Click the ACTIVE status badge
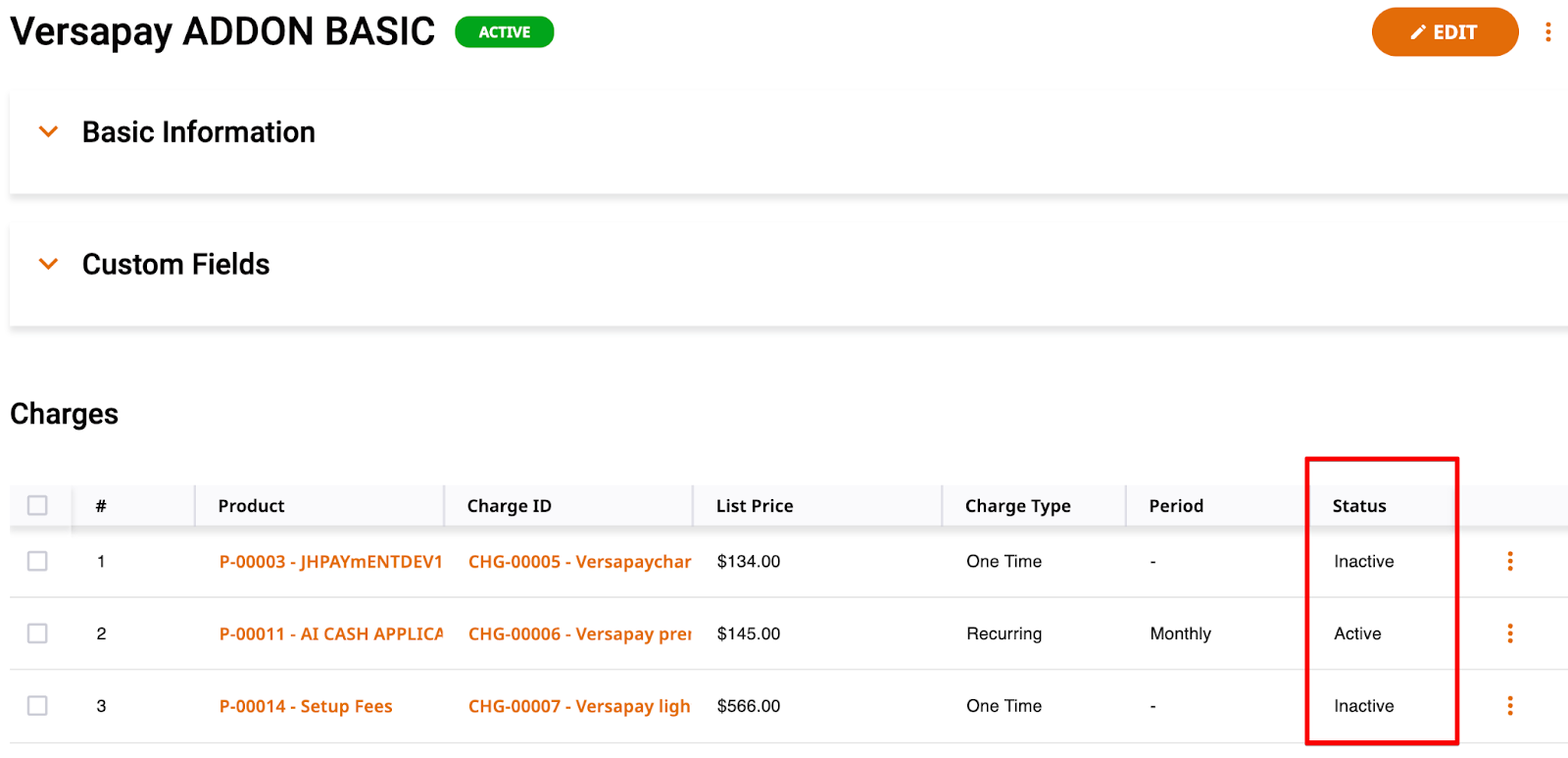 click(x=505, y=32)
